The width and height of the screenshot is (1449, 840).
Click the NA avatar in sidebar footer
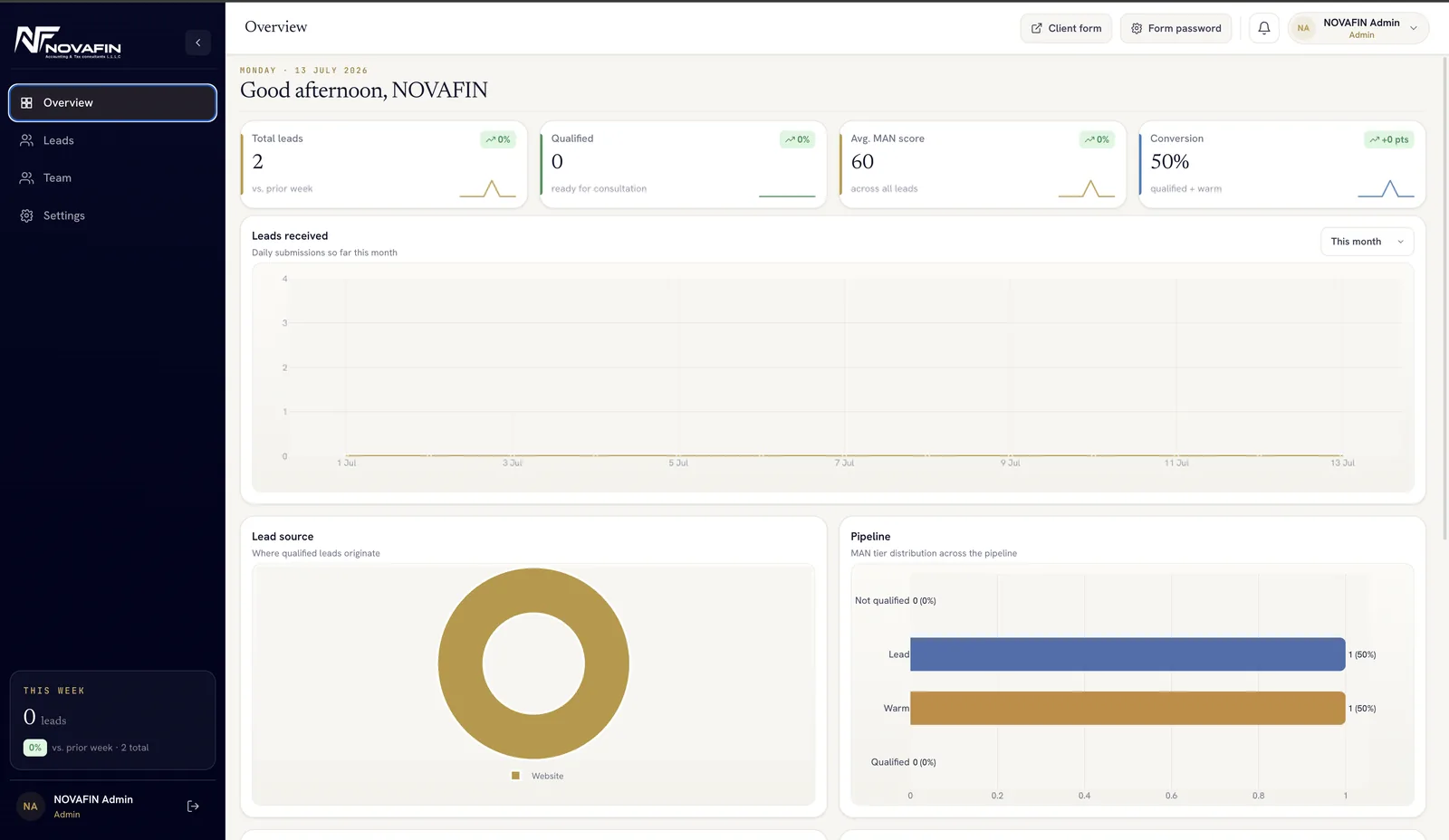coord(31,807)
